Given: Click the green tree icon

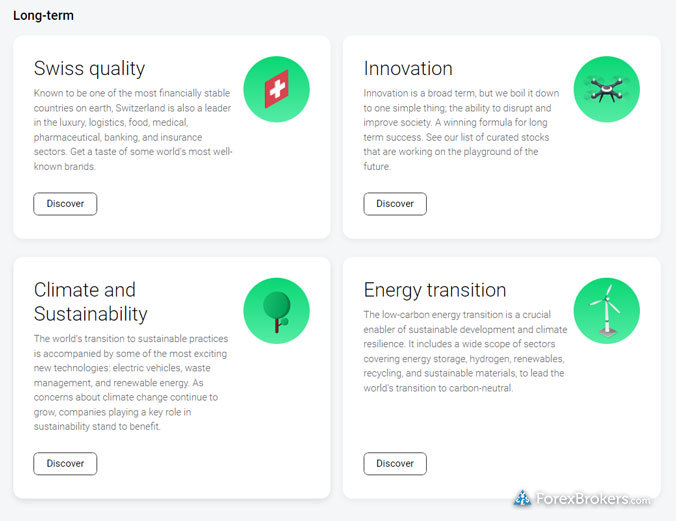Looking at the screenshot, I should click(276, 311).
